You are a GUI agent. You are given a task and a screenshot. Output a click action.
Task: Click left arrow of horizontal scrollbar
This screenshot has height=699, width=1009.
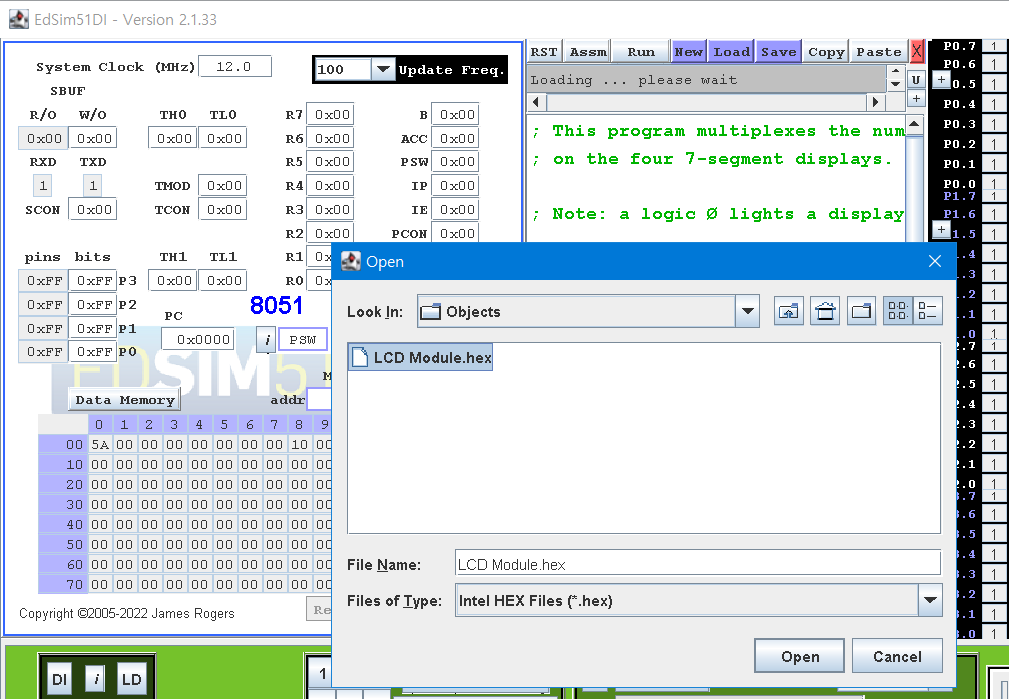(x=537, y=102)
